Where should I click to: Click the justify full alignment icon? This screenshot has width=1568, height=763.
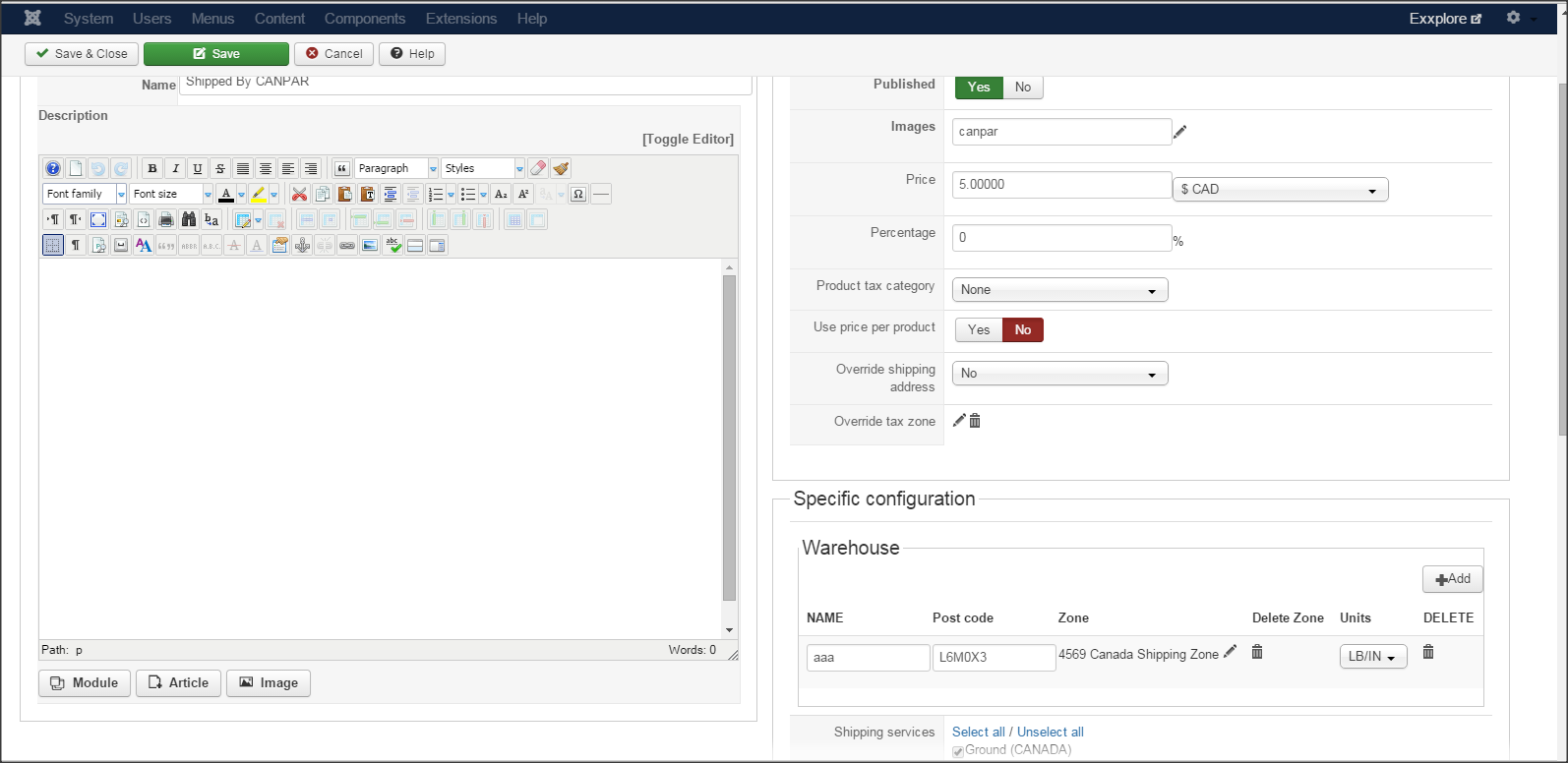243,168
